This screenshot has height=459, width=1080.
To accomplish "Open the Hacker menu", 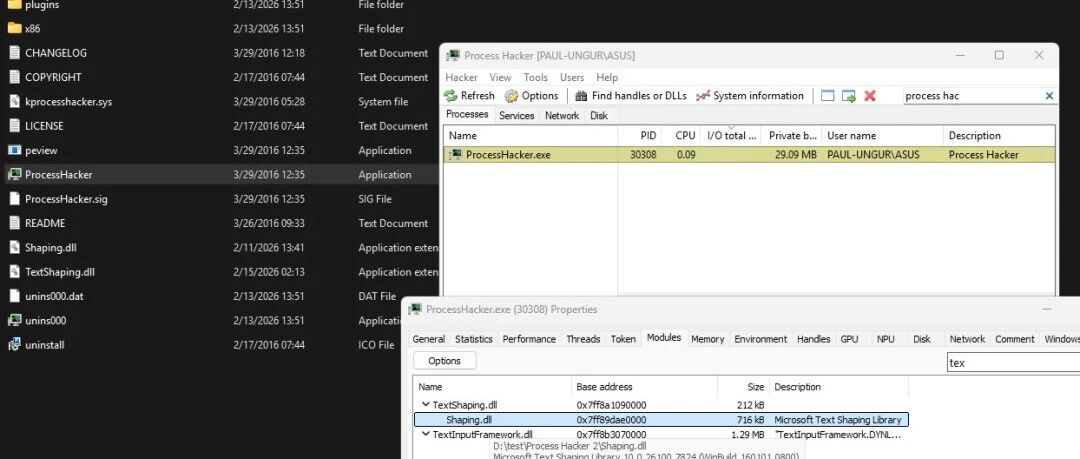I will pos(461,77).
